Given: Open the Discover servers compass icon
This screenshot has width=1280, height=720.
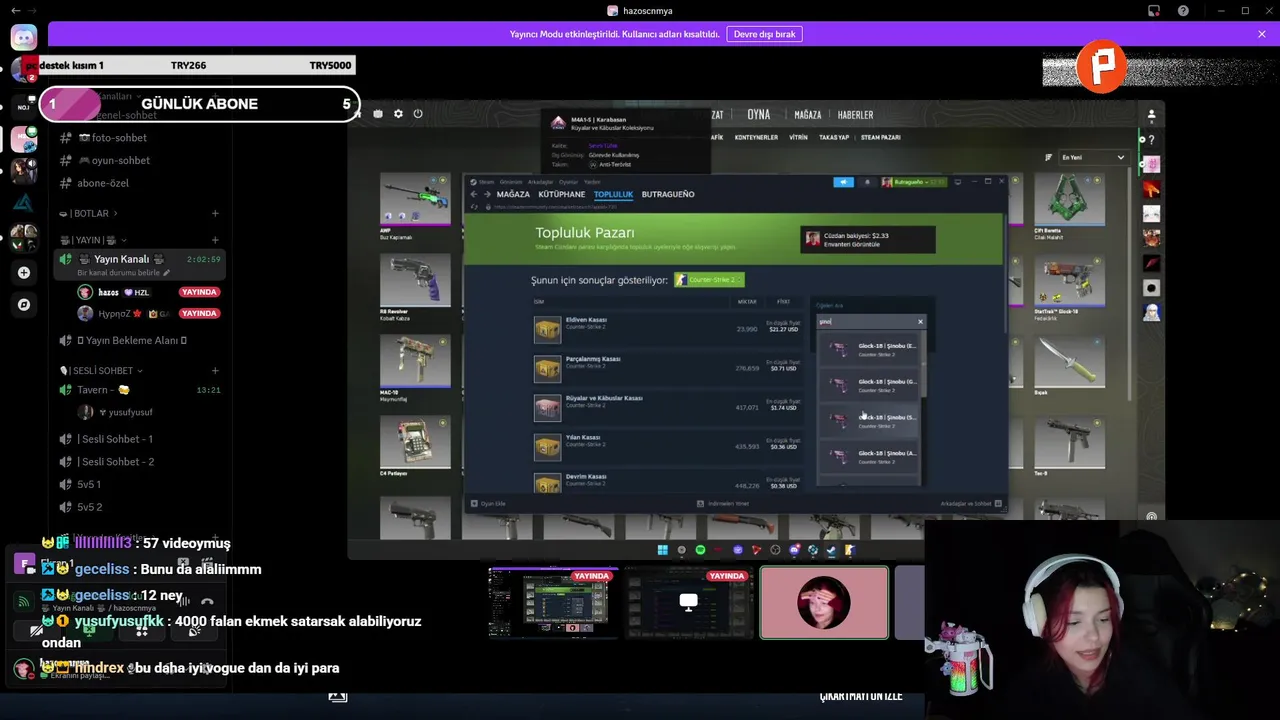Looking at the screenshot, I should point(24,304).
